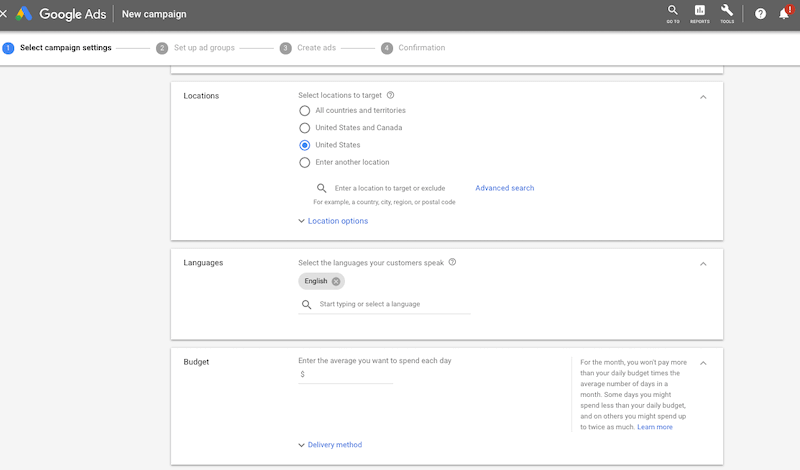
Task: Go to Set up ad groups step
Action: pyautogui.click(x=195, y=48)
